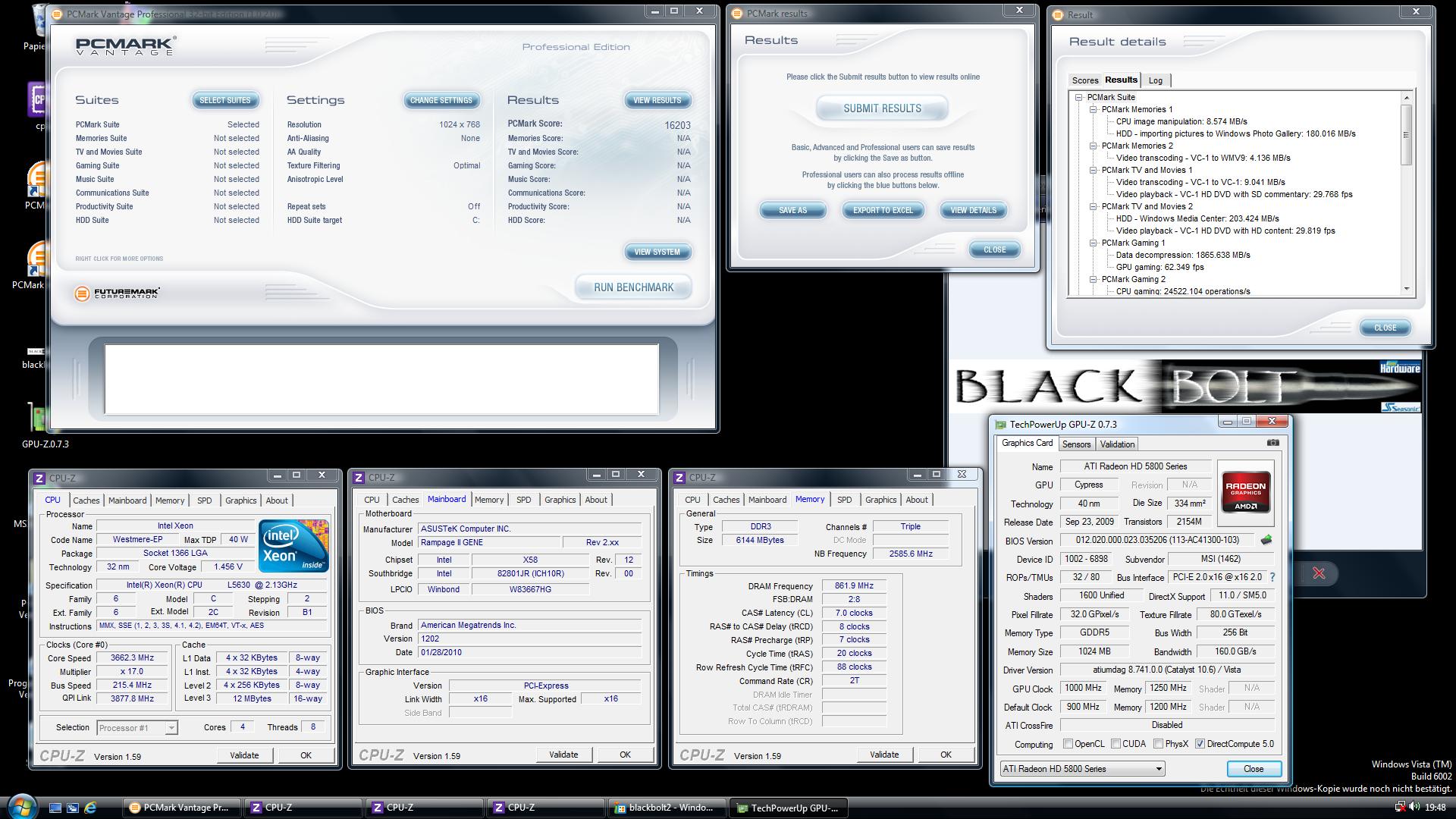Click the red X in background window

pyautogui.click(x=1319, y=573)
